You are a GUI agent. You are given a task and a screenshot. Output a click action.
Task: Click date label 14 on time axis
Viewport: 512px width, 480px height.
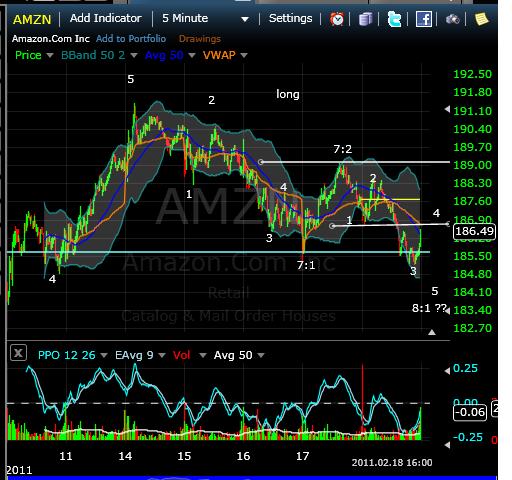125,456
